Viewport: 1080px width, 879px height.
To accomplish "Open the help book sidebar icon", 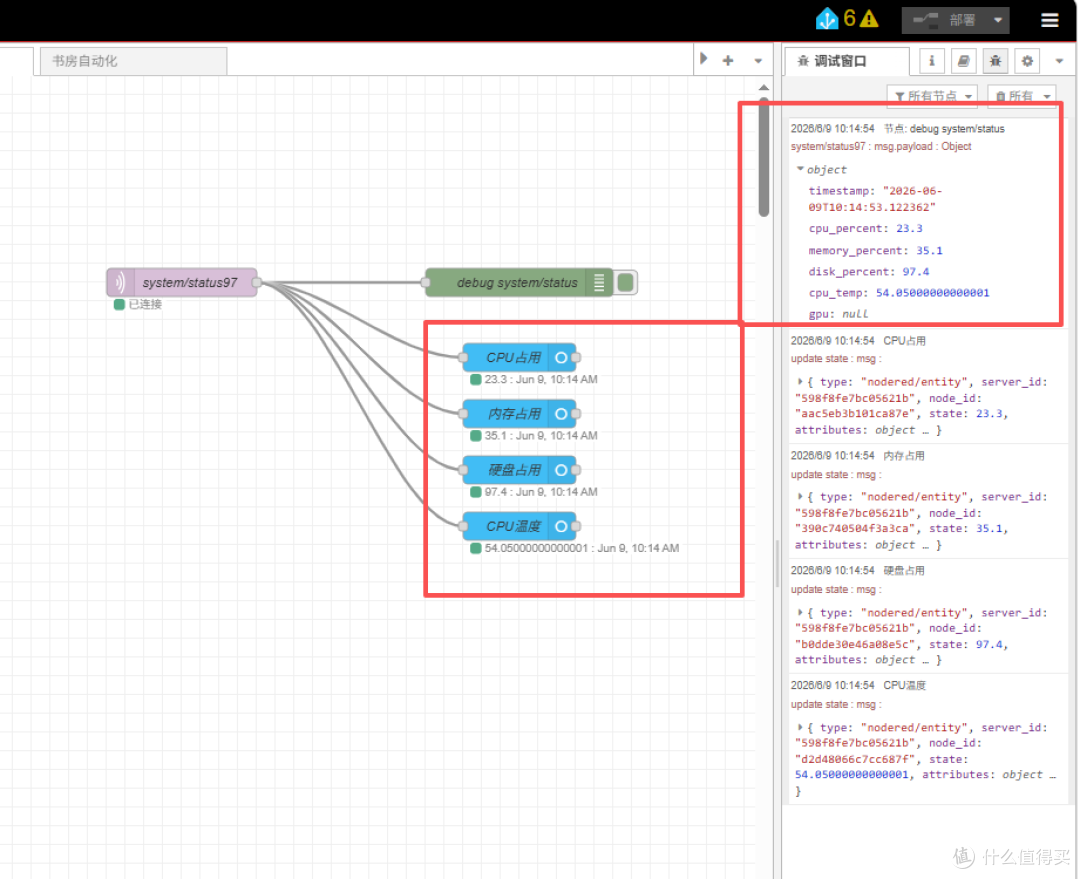I will [x=964, y=61].
